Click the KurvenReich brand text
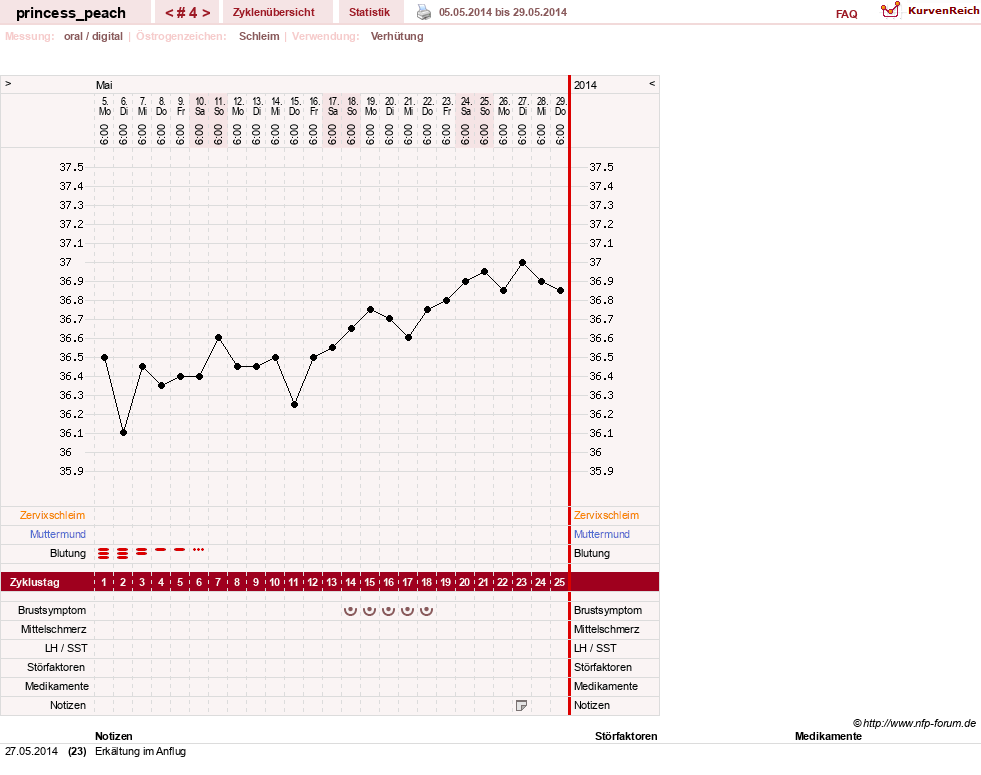 click(x=943, y=11)
